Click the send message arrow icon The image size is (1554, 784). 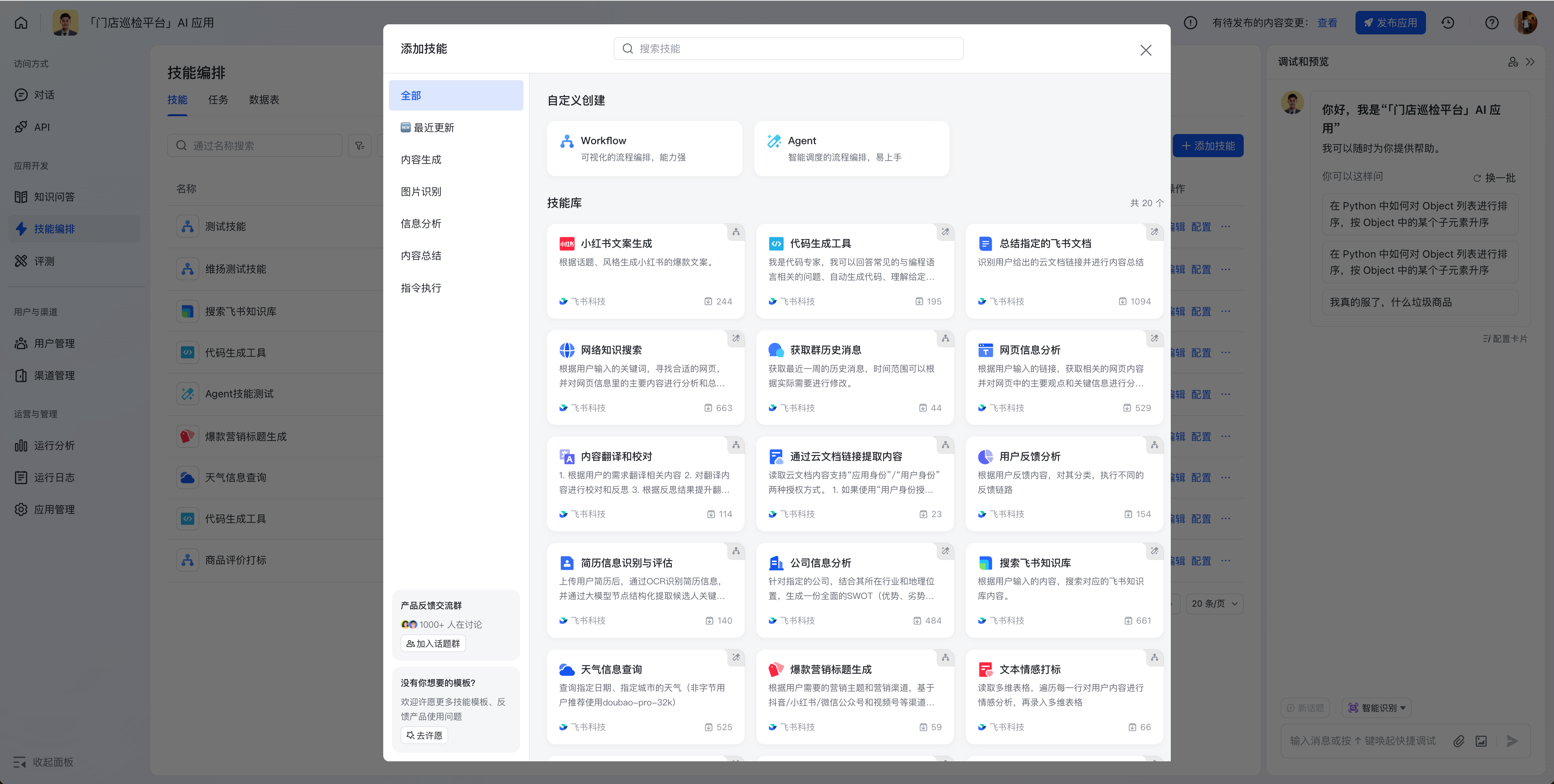[x=1512, y=741]
